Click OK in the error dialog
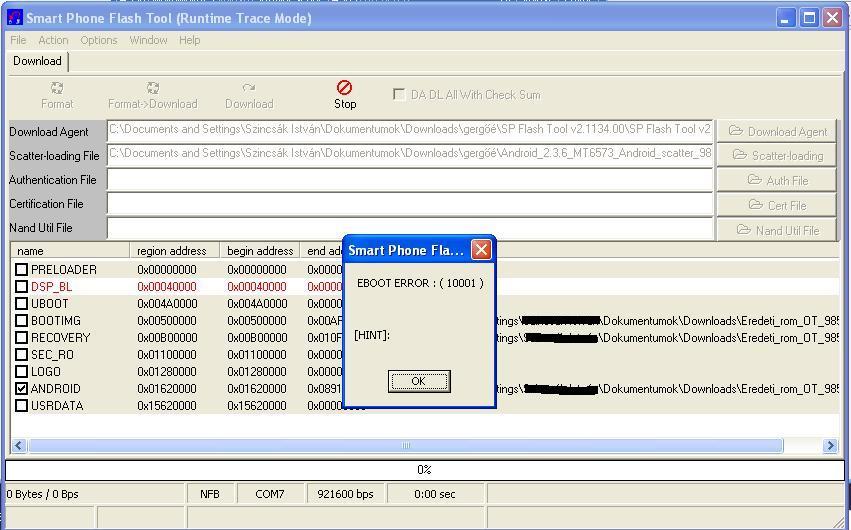Screen dimensions: 851x530 coord(419,381)
